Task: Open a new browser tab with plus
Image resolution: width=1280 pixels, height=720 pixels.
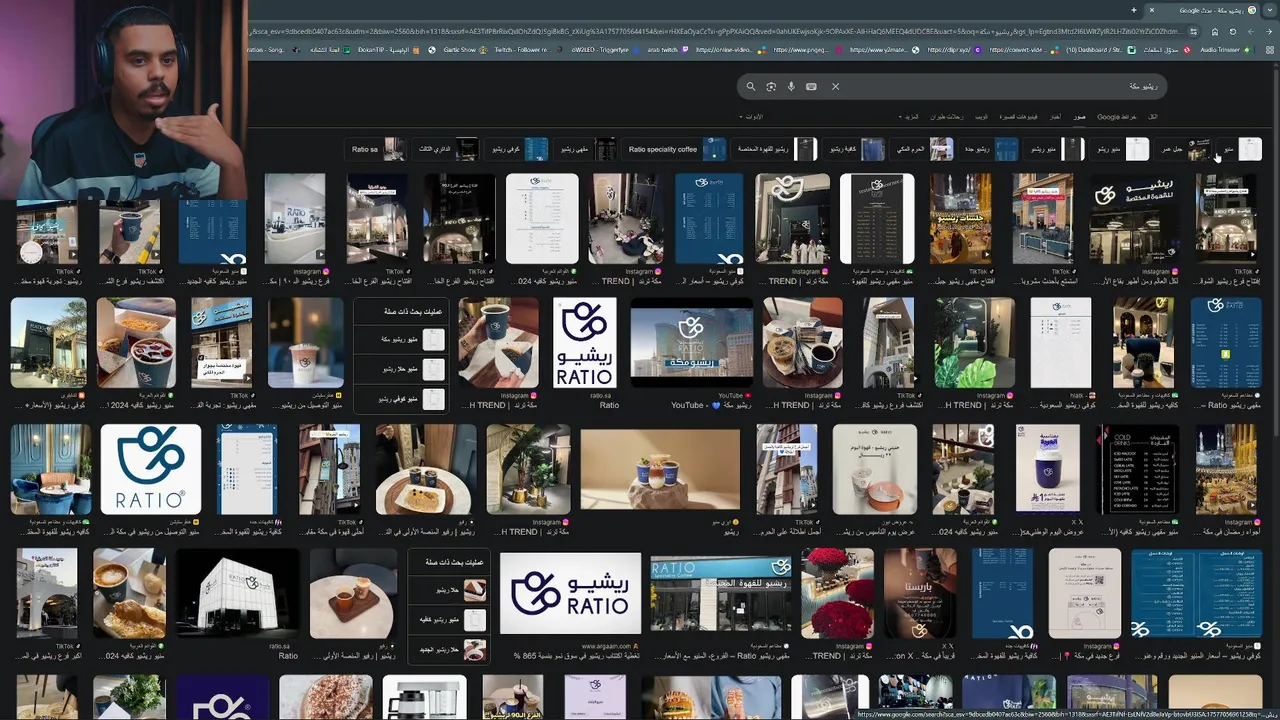Action: click(x=1134, y=10)
